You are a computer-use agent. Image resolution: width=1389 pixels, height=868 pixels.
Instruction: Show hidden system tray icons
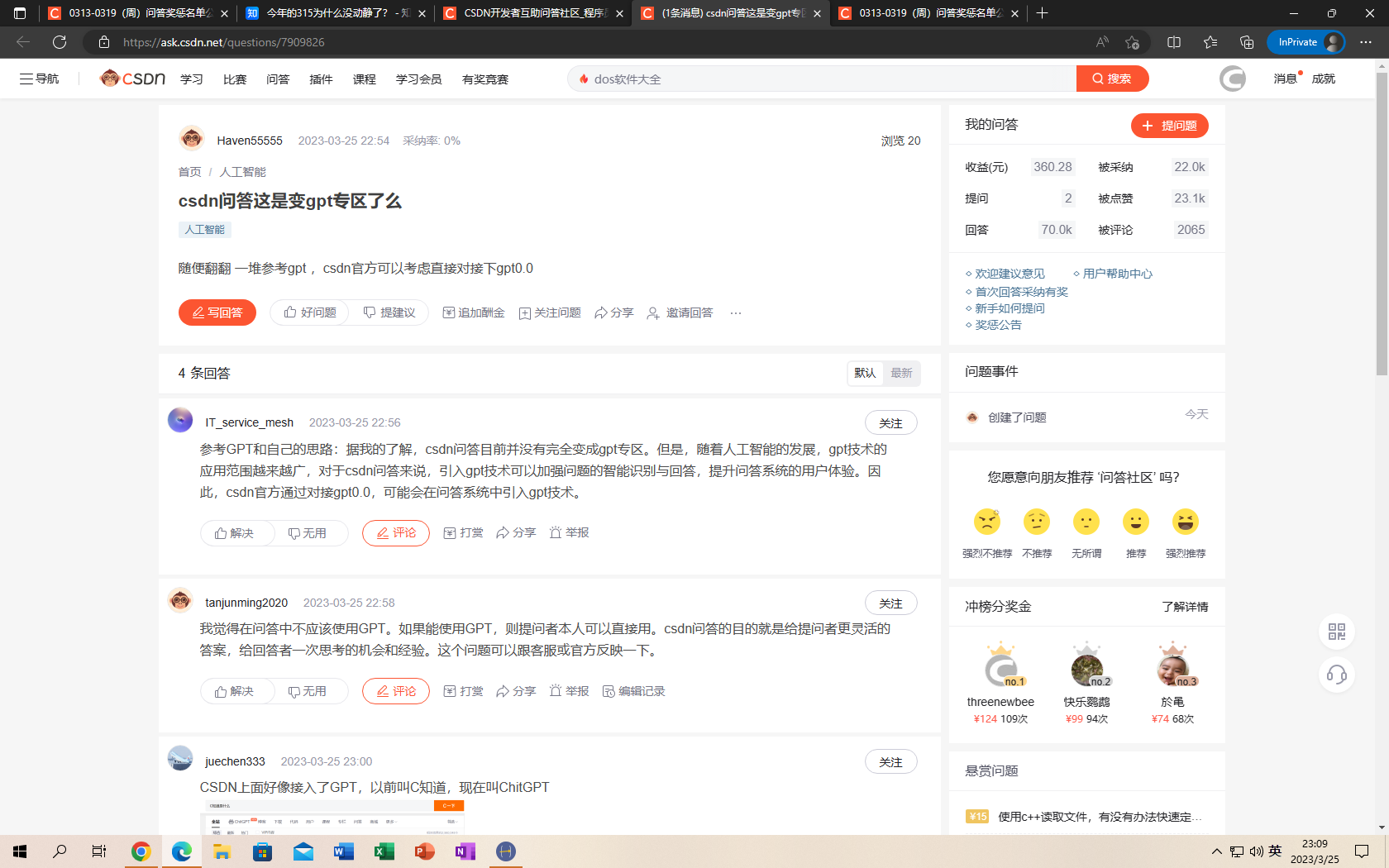coord(1216,851)
